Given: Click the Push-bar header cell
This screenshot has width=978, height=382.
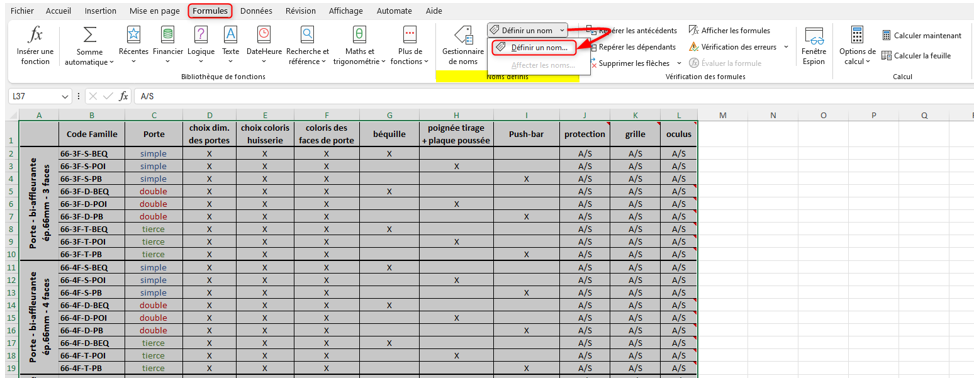Looking at the screenshot, I should (x=526, y=134).
